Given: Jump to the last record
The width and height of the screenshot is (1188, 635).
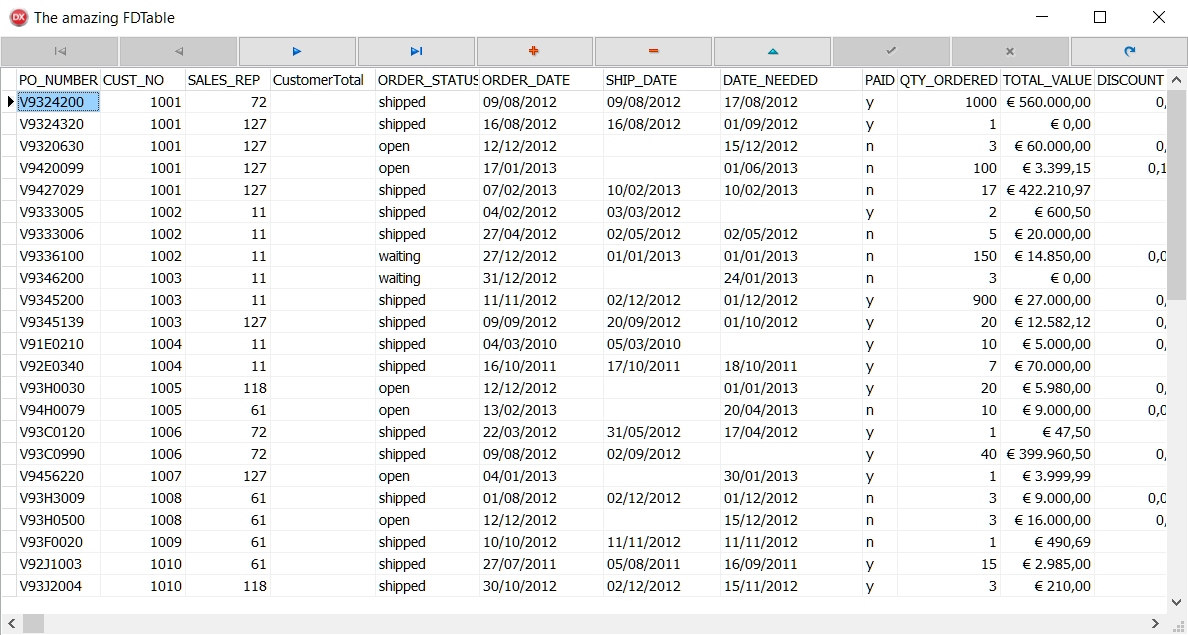Looking at the screenshot, I should tap(416, 51).
